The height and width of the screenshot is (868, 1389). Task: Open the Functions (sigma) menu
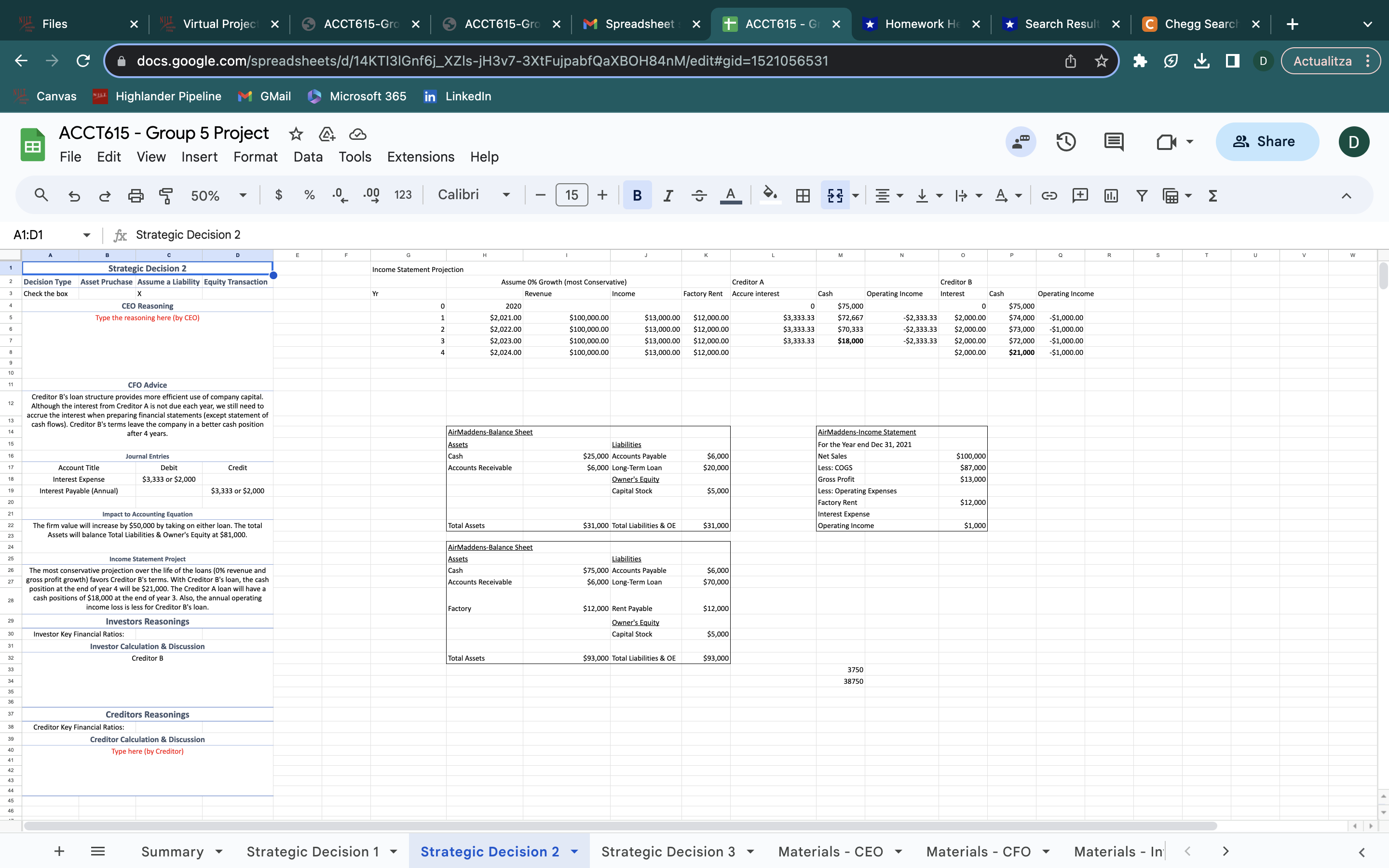click(x=1213, y=195)
